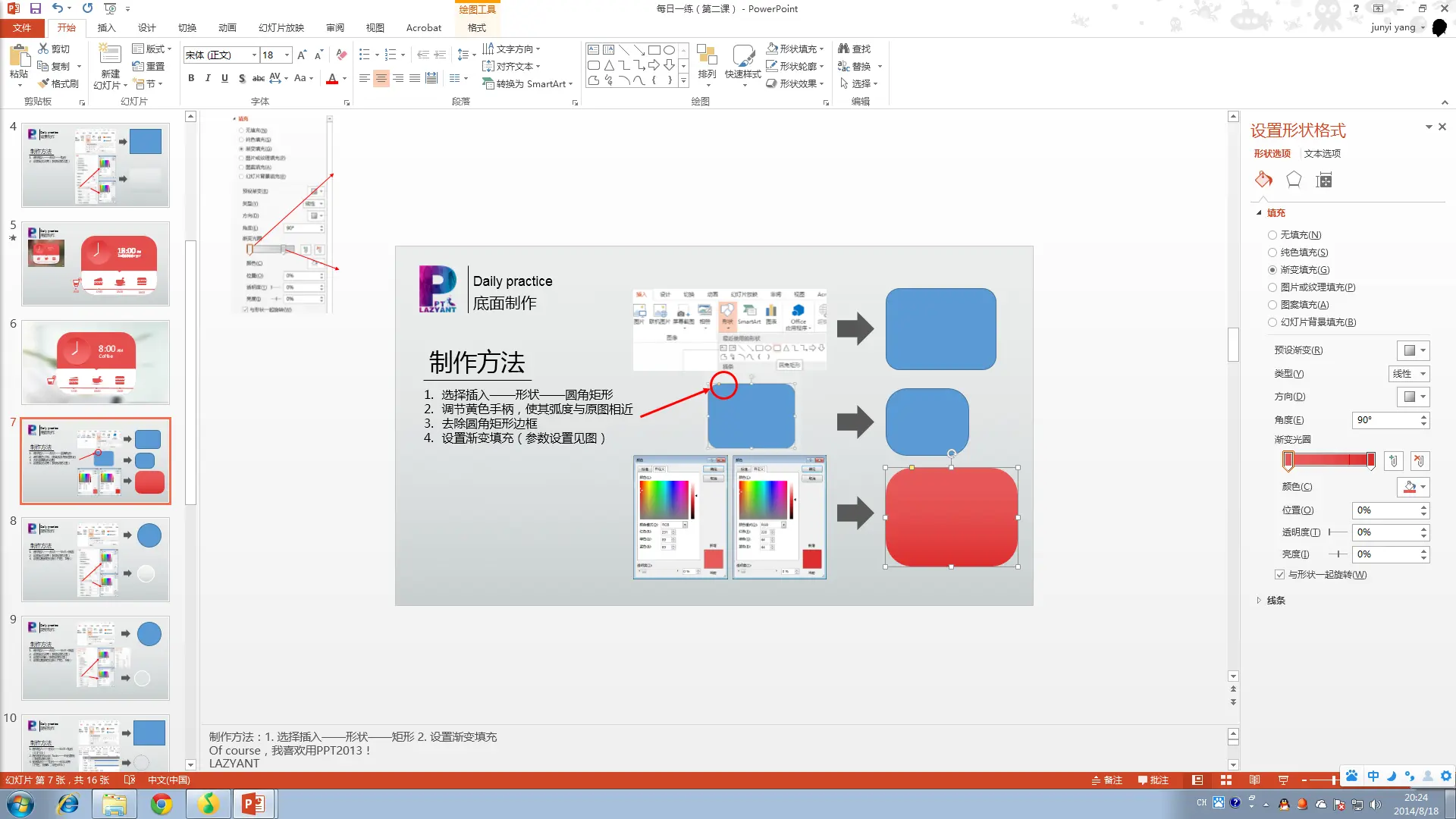
Task: Click the Format Painter (格式刷) icon
Action: [x=45, y=84]
